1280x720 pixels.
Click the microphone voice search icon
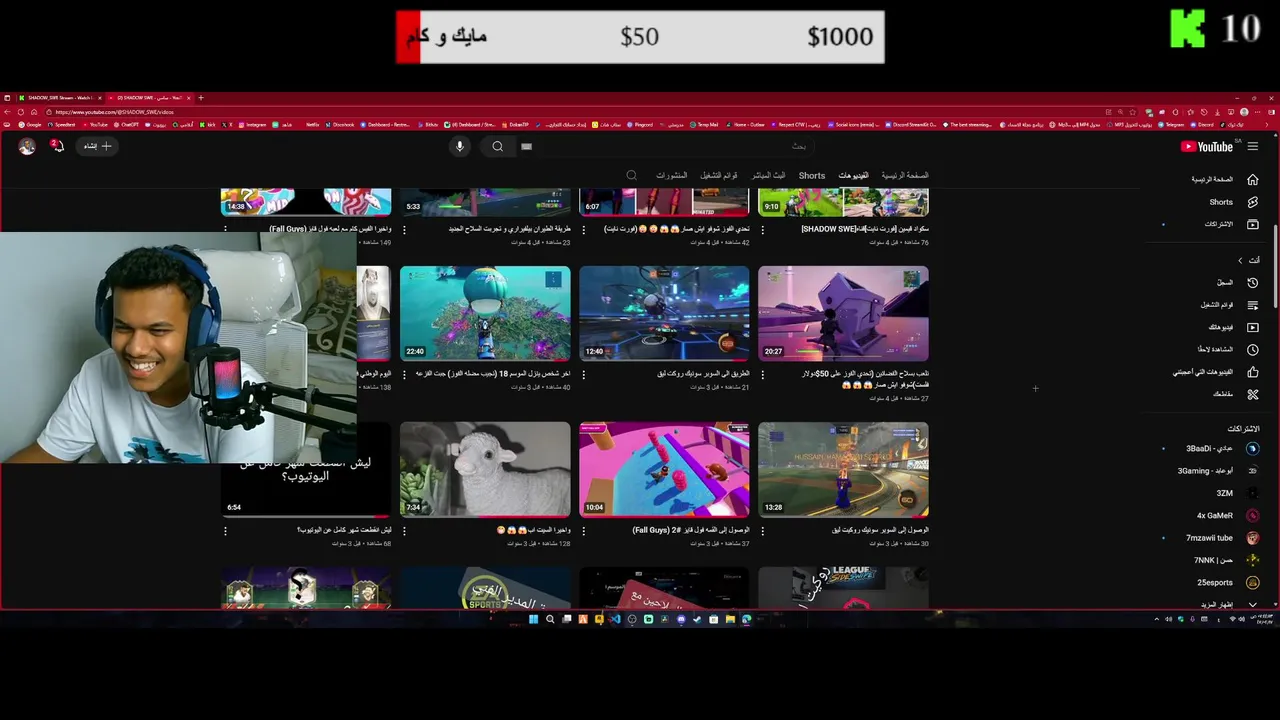coord(460,146)
